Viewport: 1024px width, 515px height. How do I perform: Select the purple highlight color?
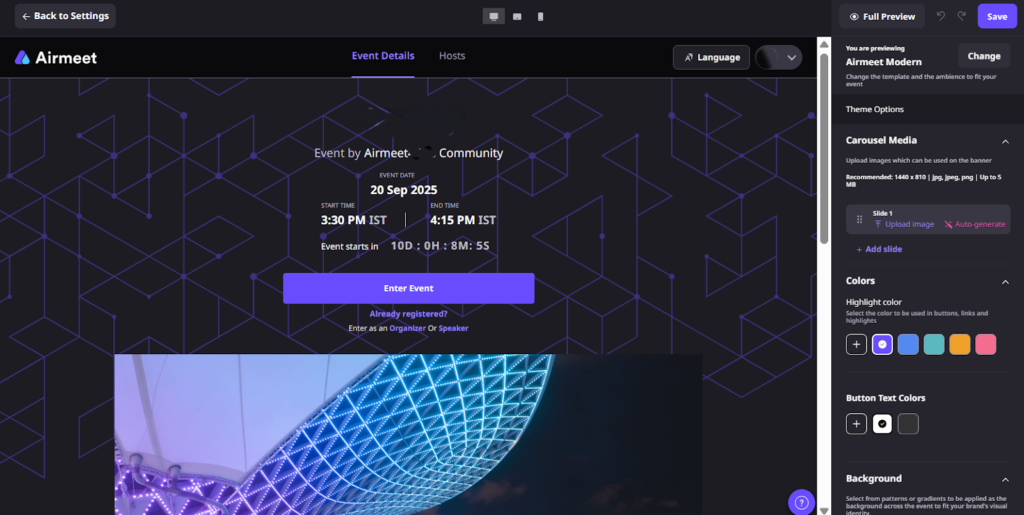(882, 344)
